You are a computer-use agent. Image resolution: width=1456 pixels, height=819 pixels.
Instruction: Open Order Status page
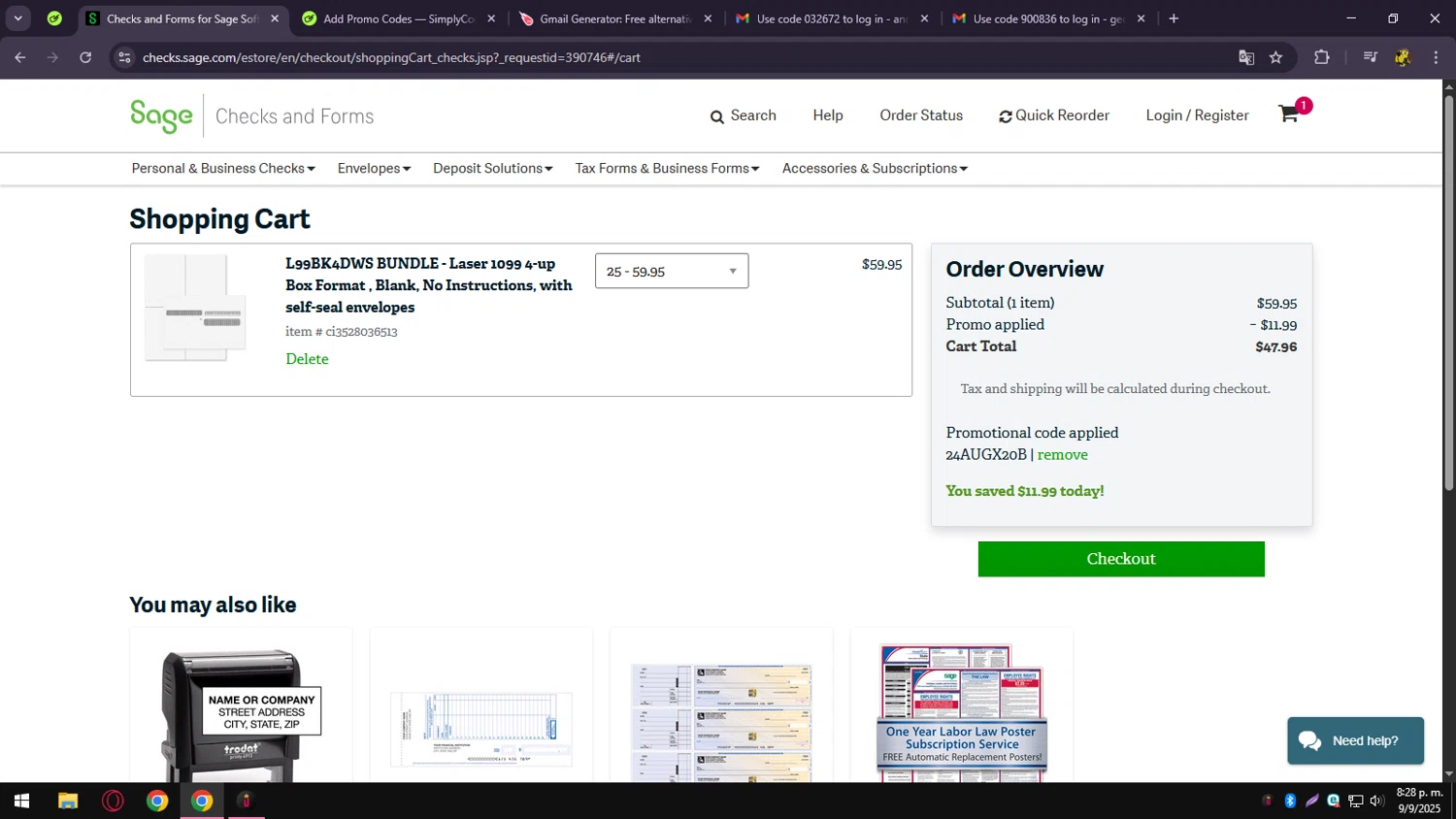921,115
